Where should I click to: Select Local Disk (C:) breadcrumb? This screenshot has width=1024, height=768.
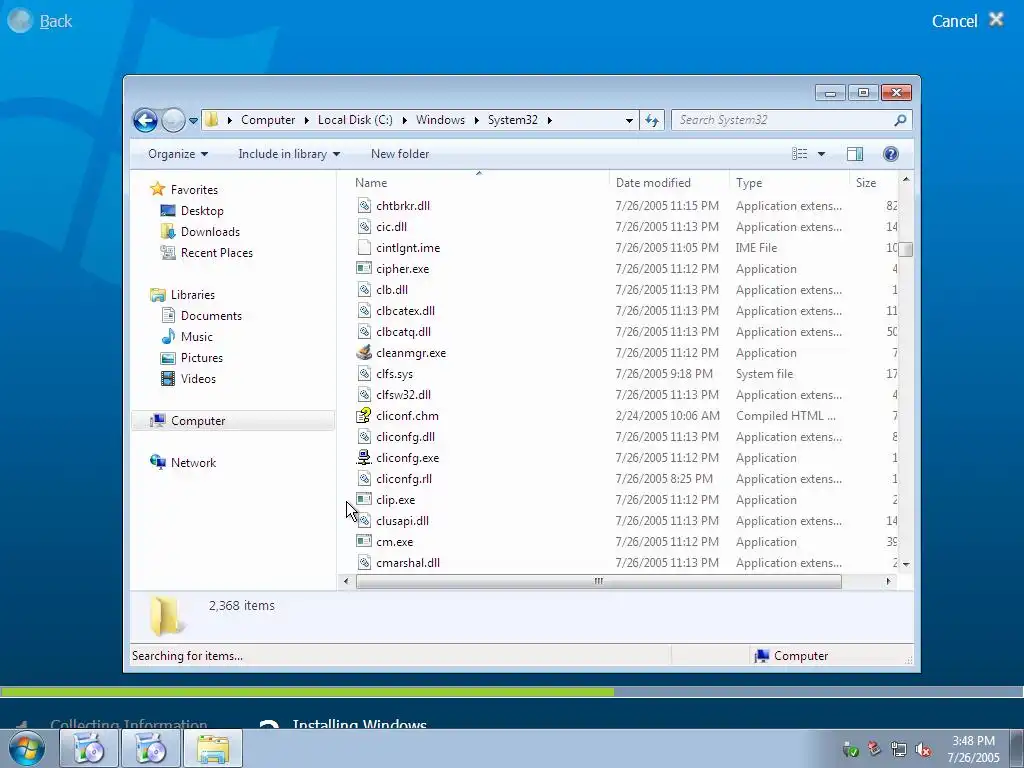coord(355,120)
